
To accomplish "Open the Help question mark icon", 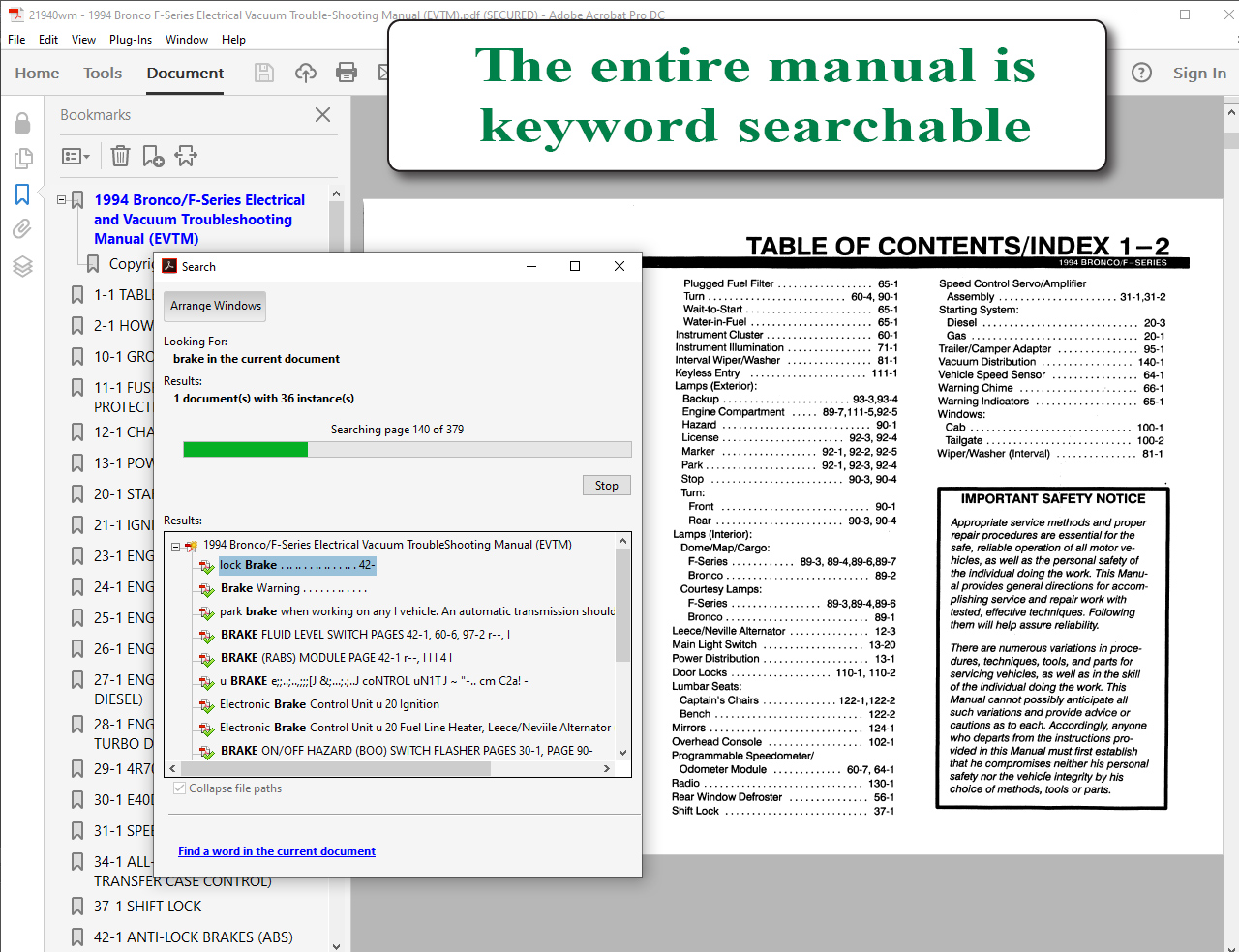I will pos(1142,73).
